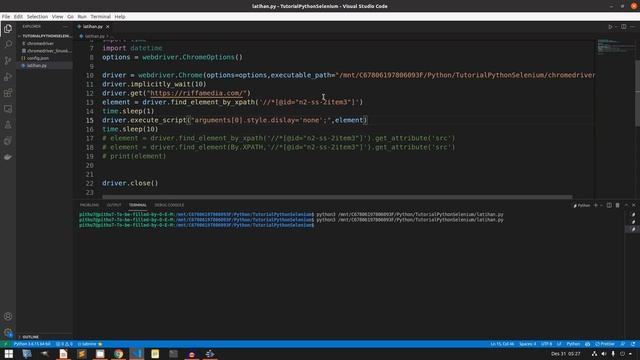Open the run button dropdown arrow
The width and height of the screenshot is (640, 360).
point(616,27)
